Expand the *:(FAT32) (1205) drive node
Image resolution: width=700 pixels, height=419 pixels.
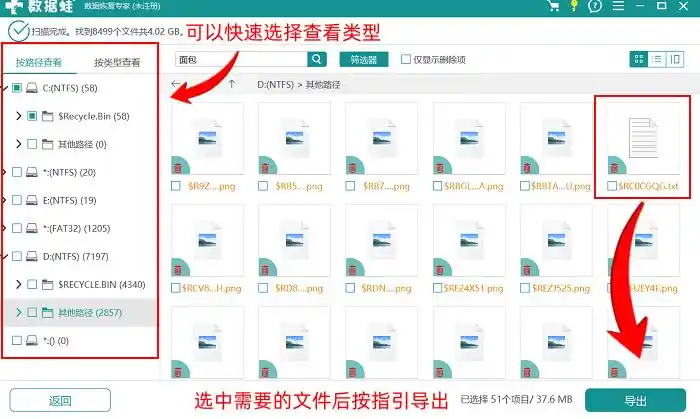click(x=4, y=228)
